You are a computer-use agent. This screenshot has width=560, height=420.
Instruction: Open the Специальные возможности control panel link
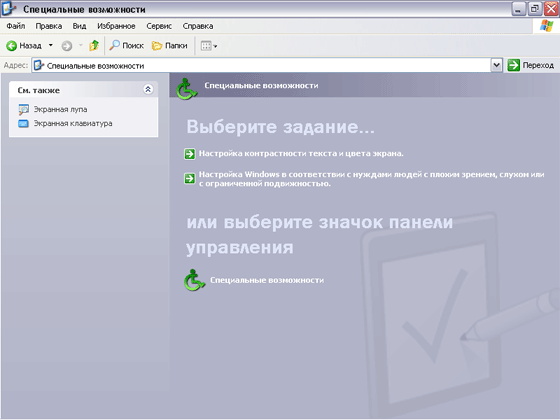pos(267,280)
